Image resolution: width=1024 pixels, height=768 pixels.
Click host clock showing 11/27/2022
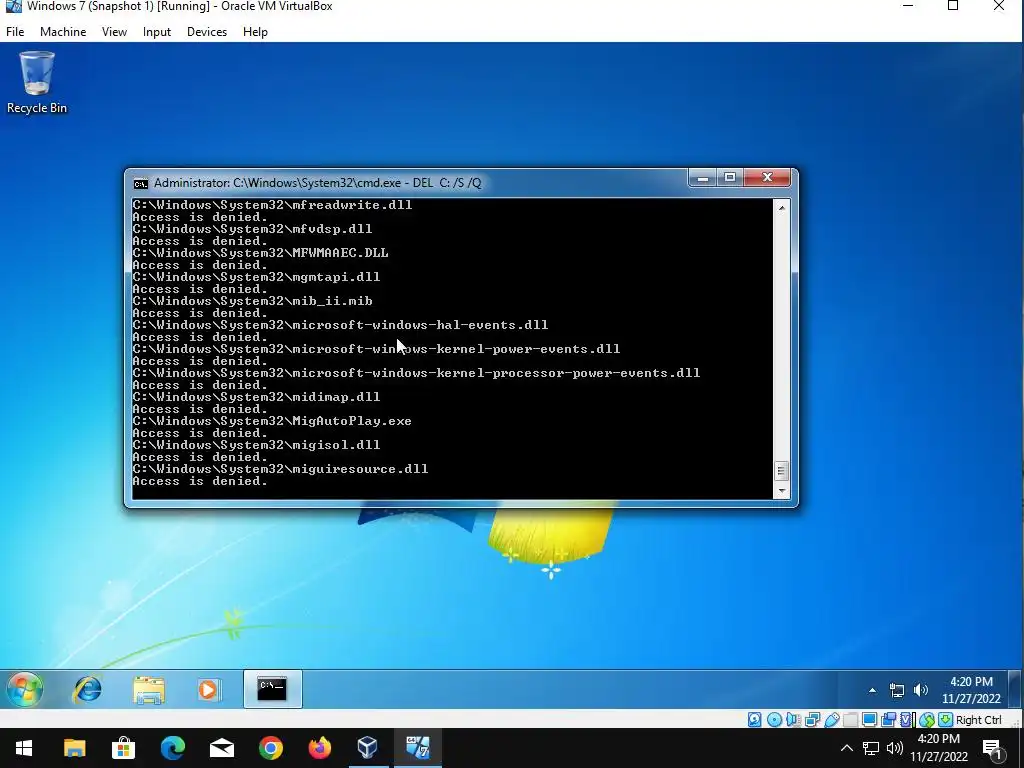[938, 748]
